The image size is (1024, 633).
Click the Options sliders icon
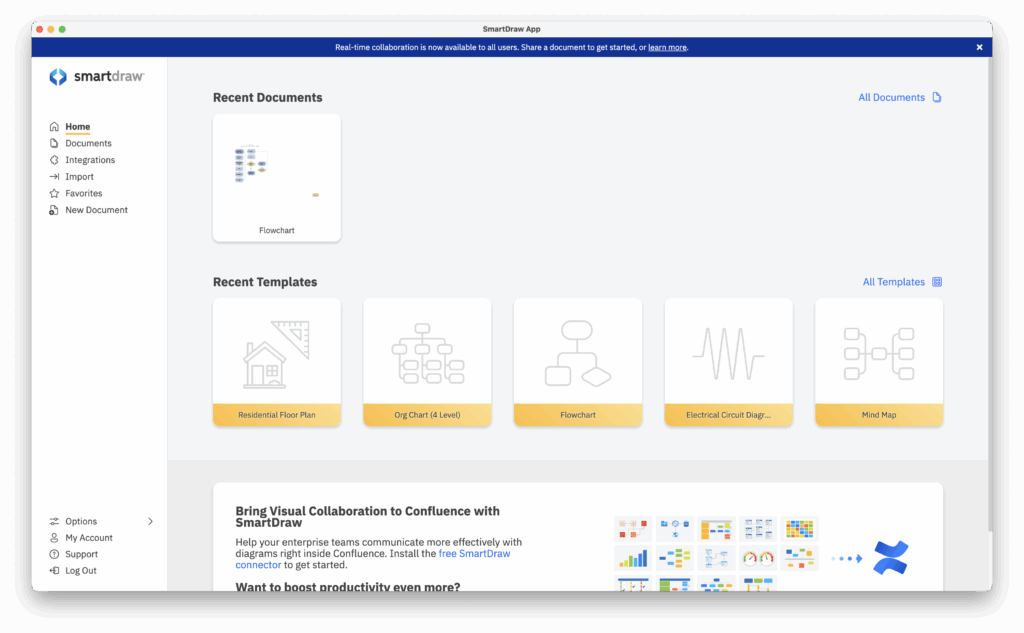click(x=54, y=521)
